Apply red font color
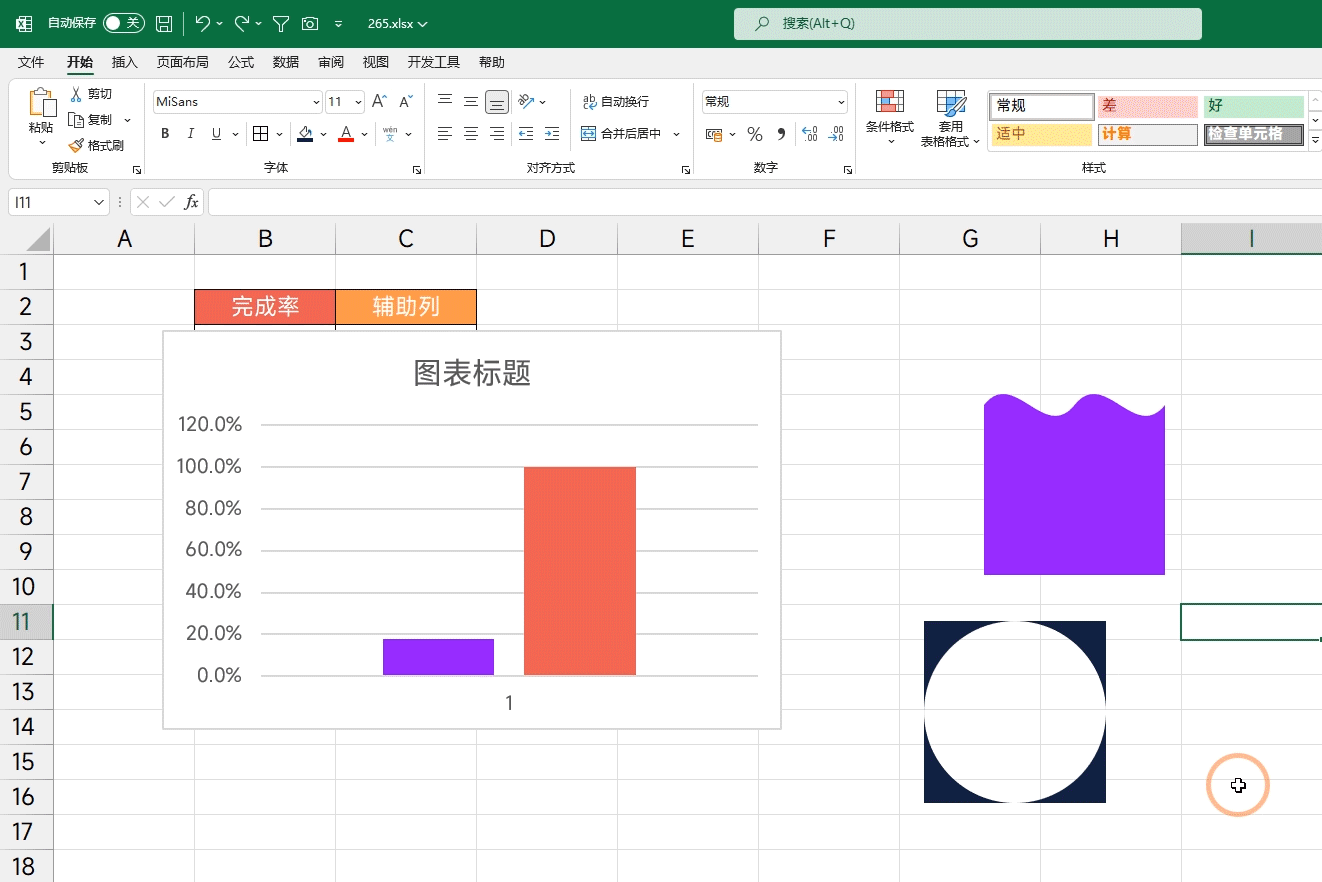The image size is (1322, 882). click(x=346, y=134)
